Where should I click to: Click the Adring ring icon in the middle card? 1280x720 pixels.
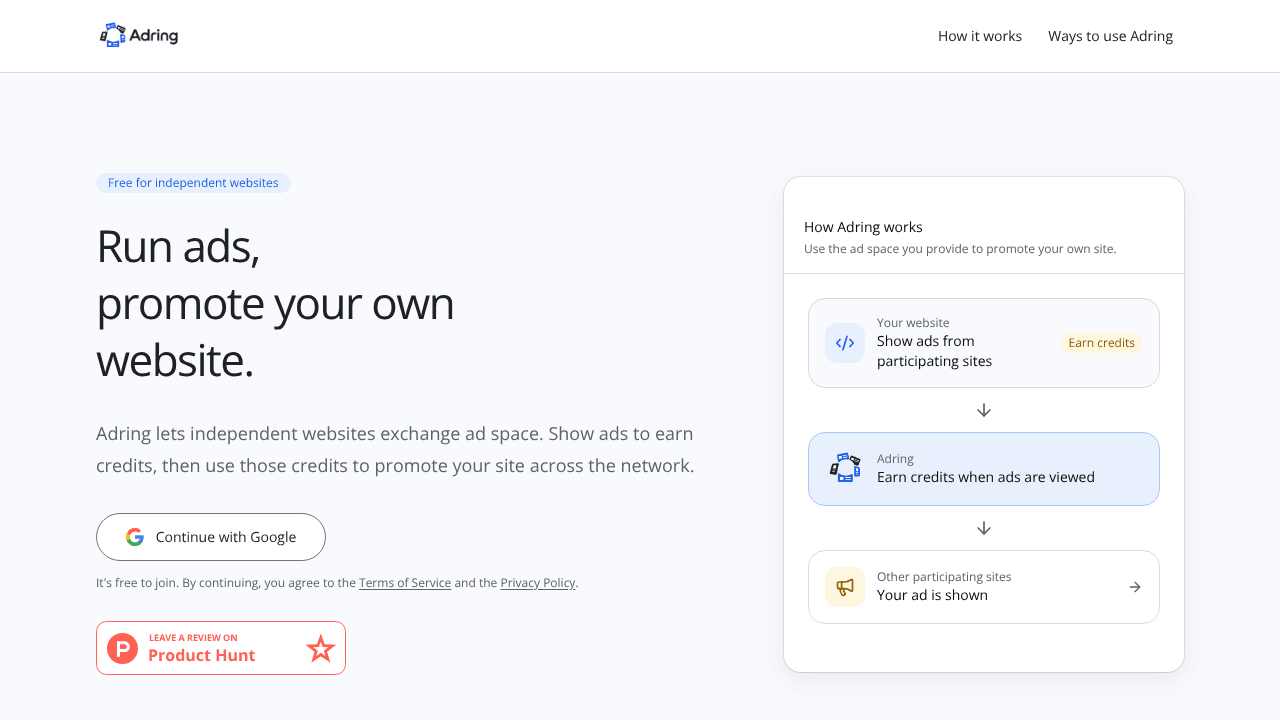(845, 468)
